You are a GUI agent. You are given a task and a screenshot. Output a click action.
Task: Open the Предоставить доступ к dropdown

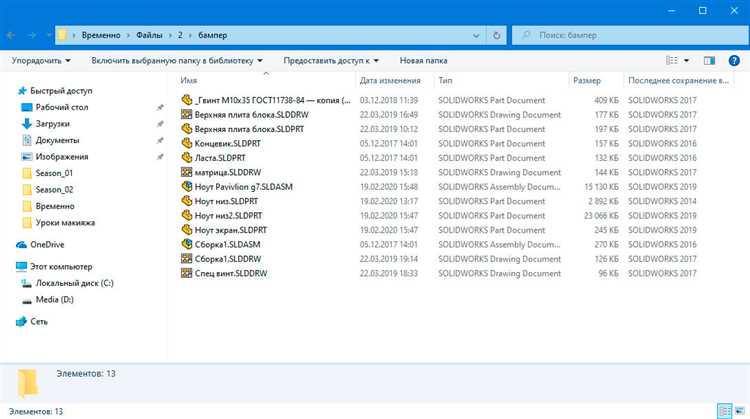331,61
